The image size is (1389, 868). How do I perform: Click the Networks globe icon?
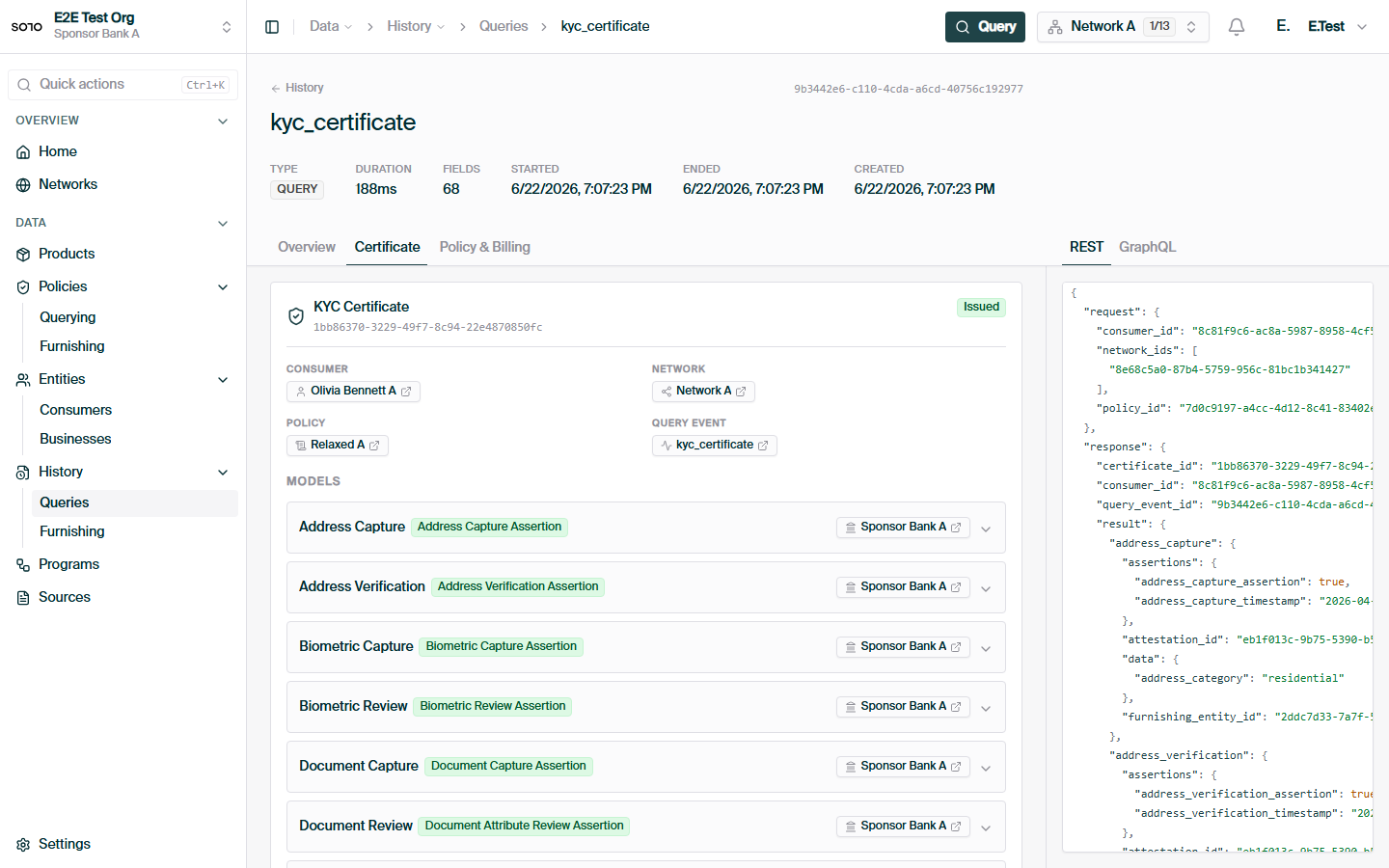point(23,185)
